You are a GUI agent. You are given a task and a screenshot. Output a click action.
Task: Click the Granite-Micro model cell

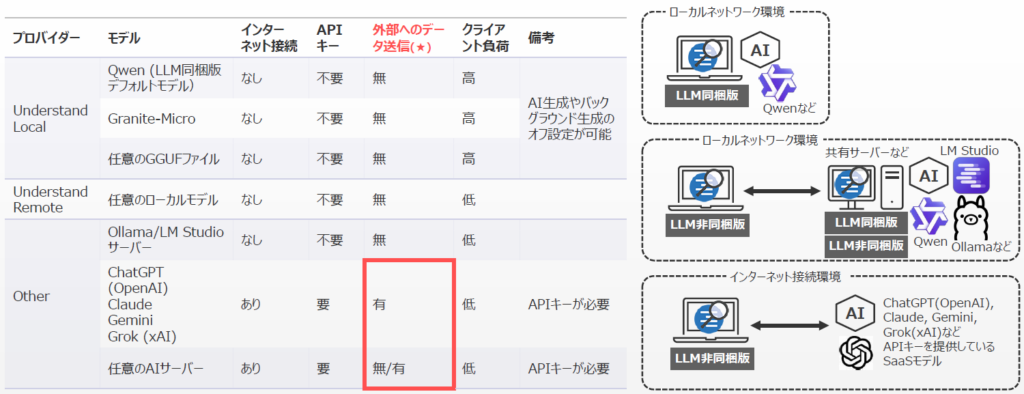coord(151,118)
